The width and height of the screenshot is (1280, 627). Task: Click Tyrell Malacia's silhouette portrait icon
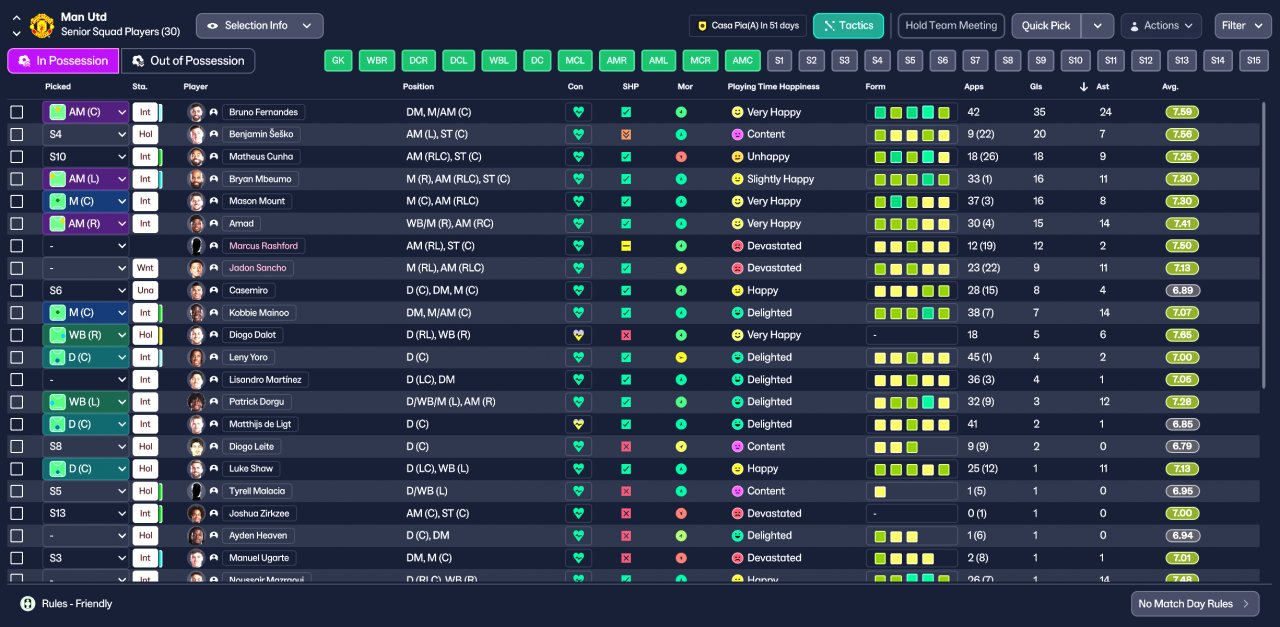point(196,491)
